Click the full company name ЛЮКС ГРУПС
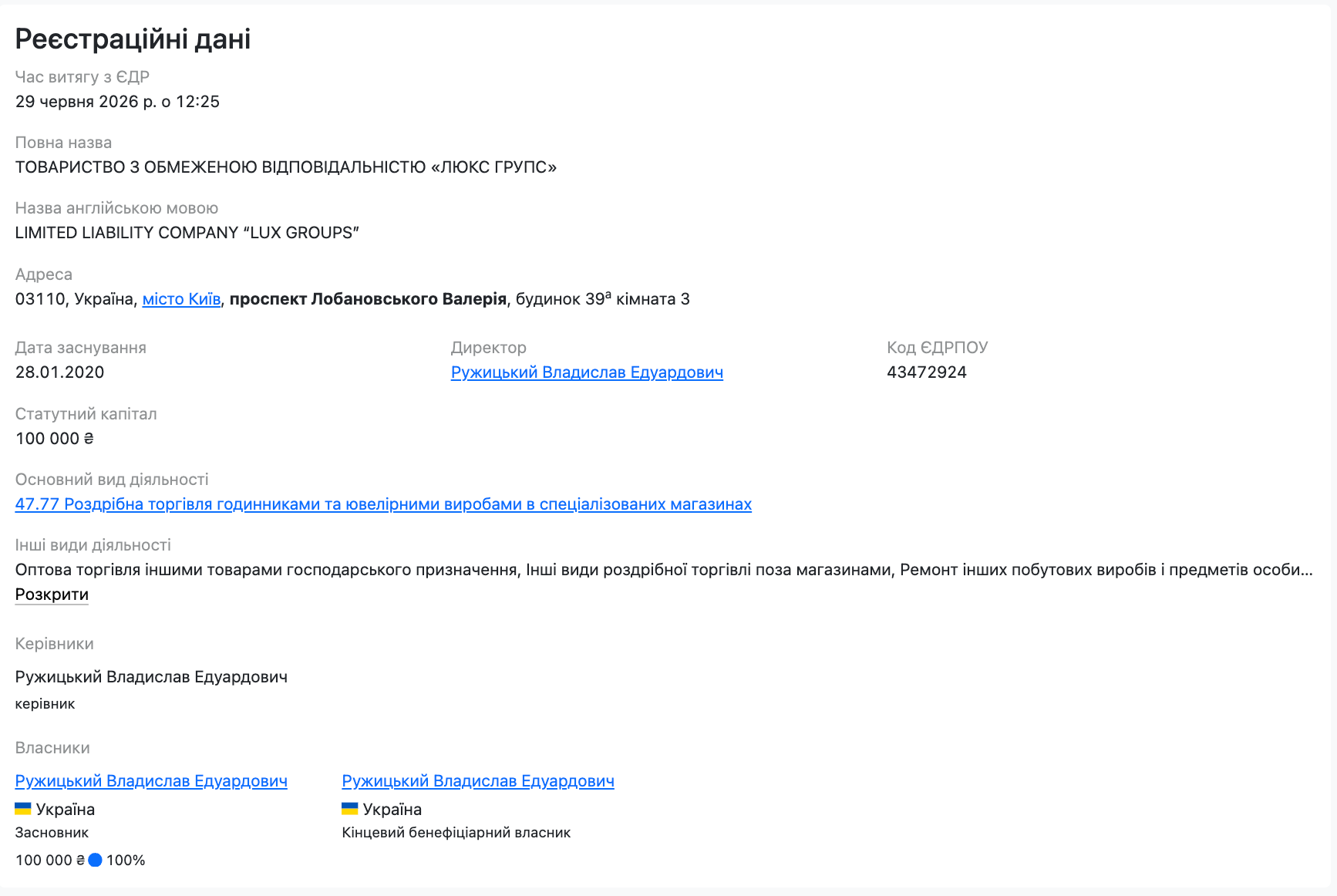This screenshot has height=896, width=1337. tap(286, 167)
